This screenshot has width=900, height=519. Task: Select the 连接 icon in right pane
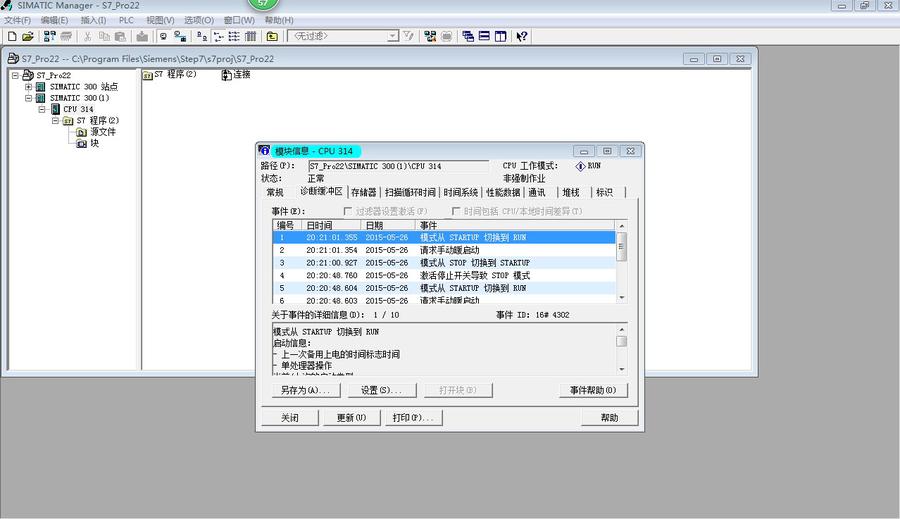[236, 75]
